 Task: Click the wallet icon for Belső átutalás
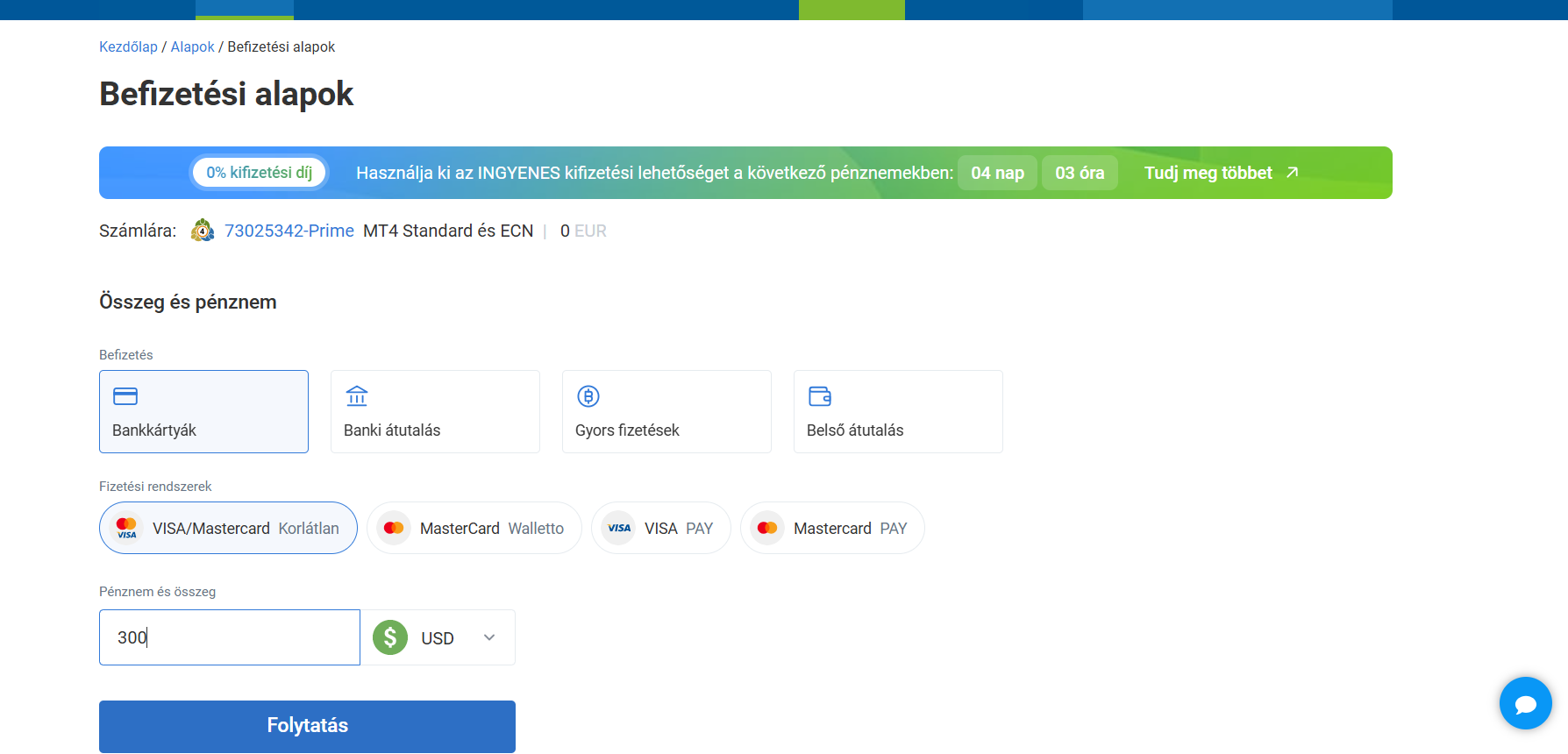pyautogui.click(x=820, y=396)
